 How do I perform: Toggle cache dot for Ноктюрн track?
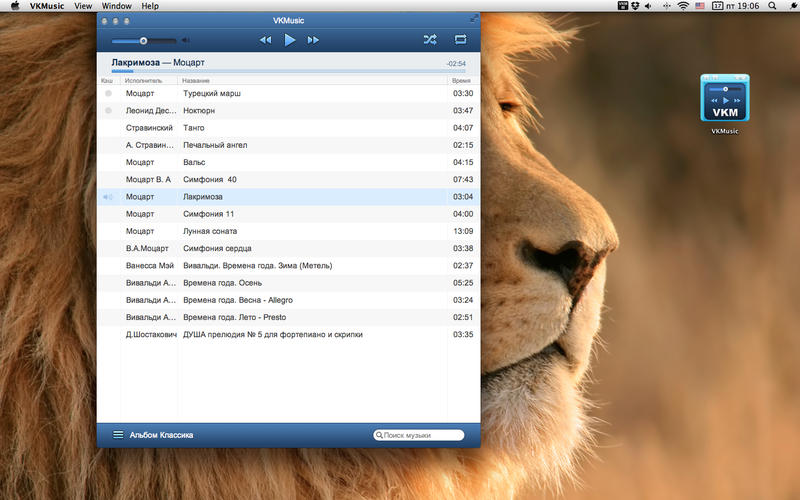(x=108, y=110)
